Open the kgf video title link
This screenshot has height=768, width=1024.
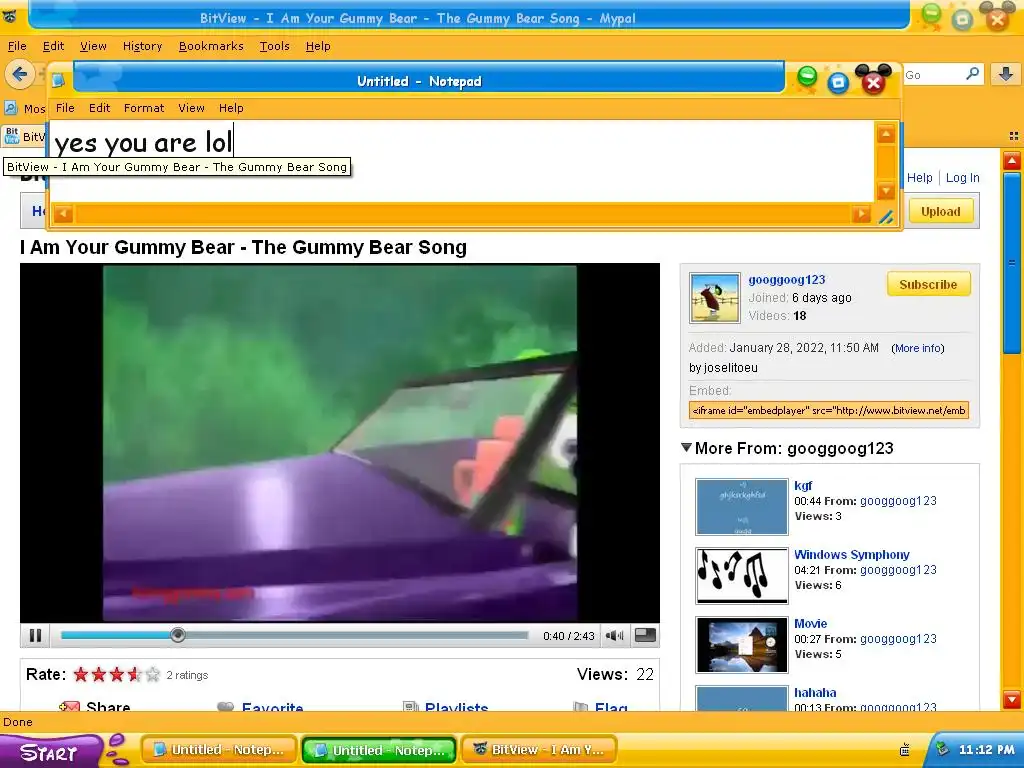click(x=803, y=485)
